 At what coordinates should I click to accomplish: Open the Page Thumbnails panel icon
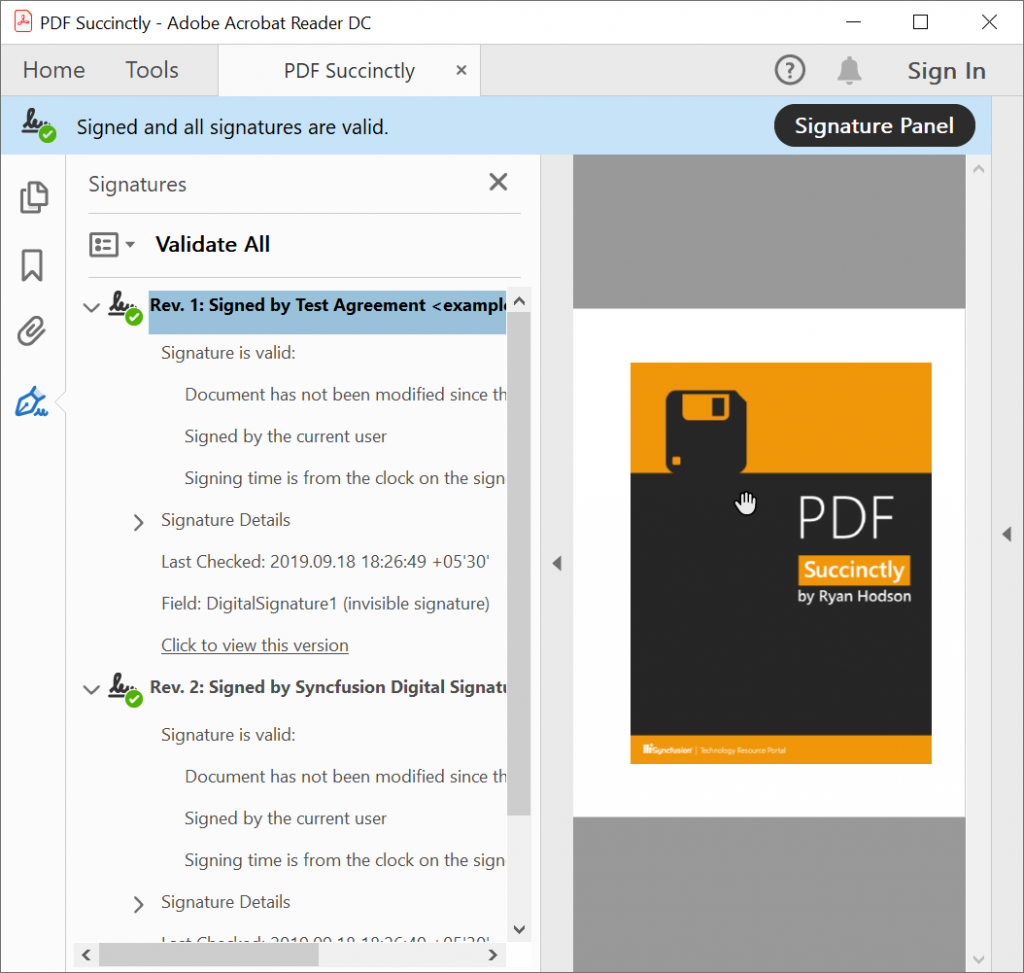click(33, 197)
